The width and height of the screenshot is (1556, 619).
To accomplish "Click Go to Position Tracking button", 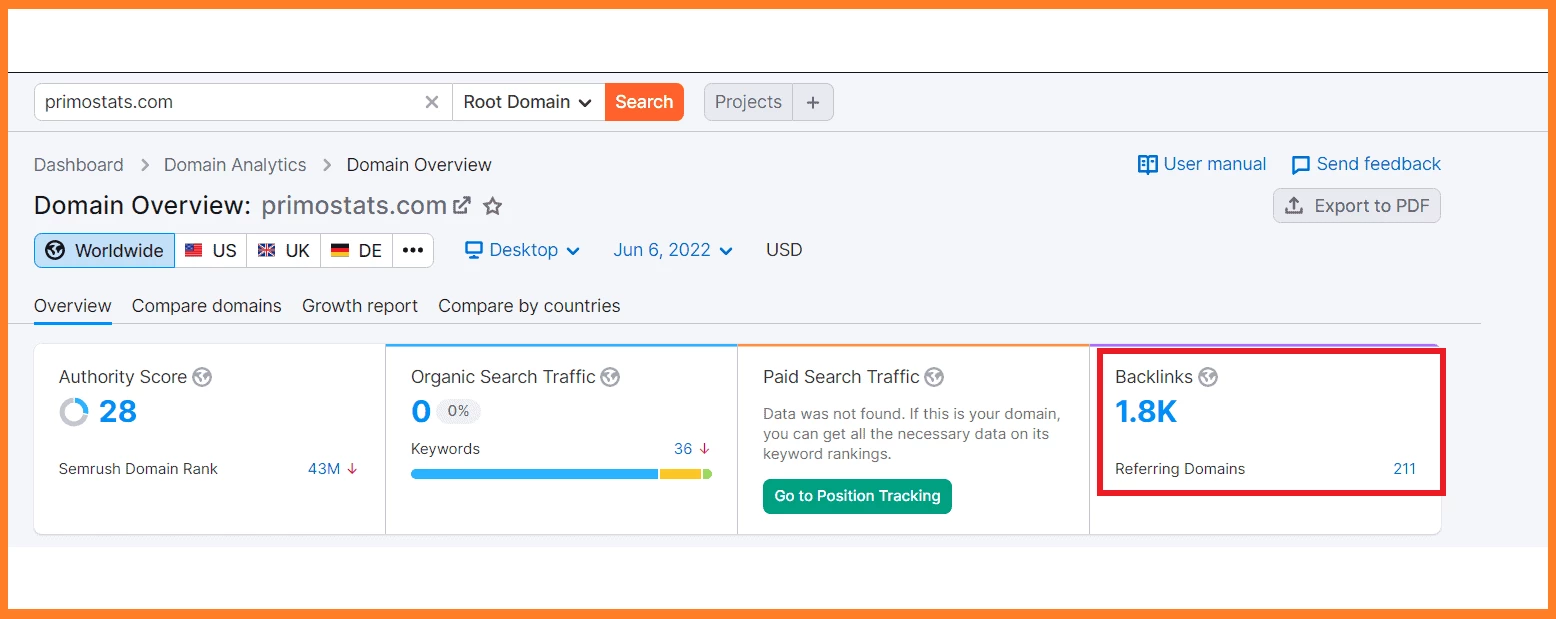I will (x=857, y=496).
